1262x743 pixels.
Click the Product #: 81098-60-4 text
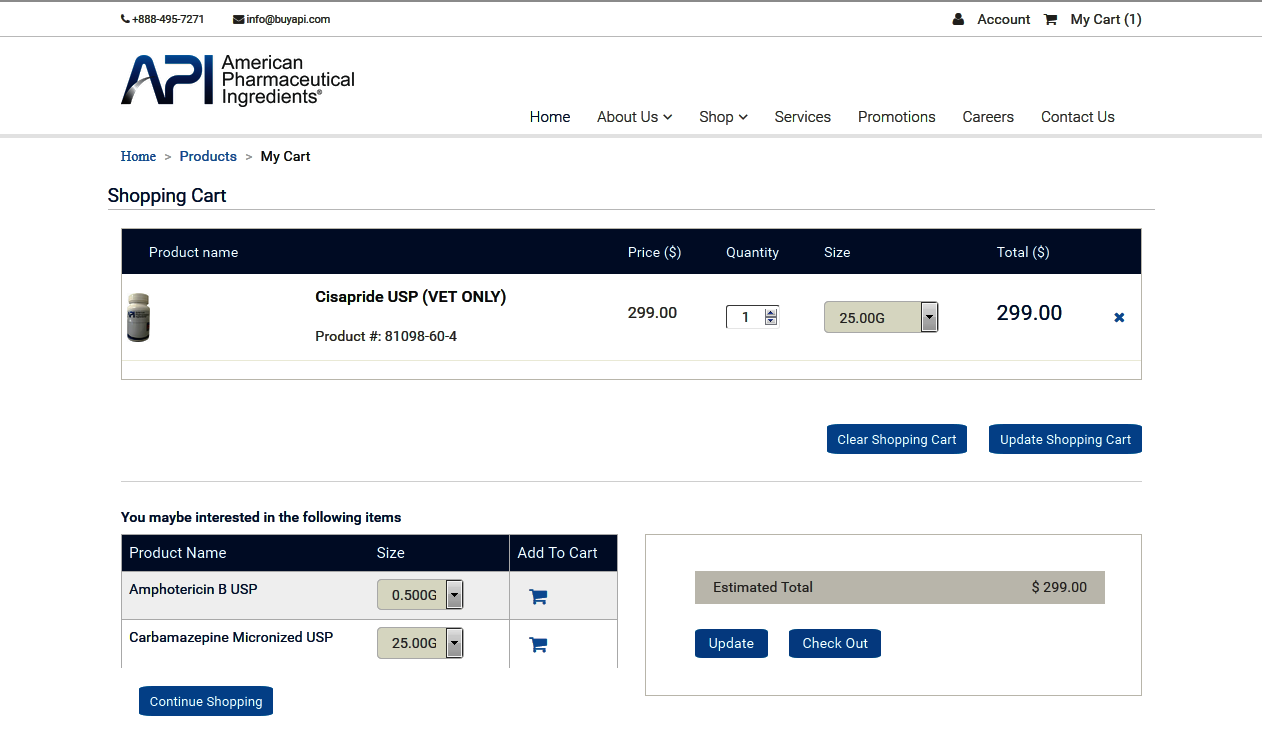[386, 336]
